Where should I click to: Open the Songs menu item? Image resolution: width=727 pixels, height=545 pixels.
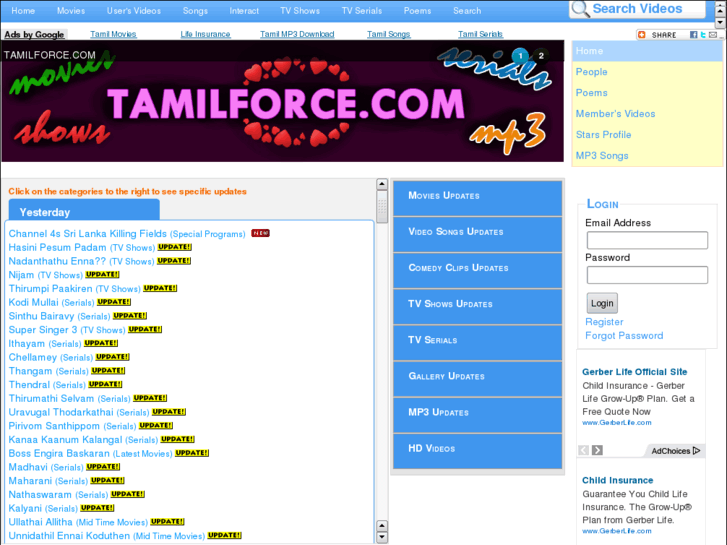pyautogui.click(x=195, y=11)
